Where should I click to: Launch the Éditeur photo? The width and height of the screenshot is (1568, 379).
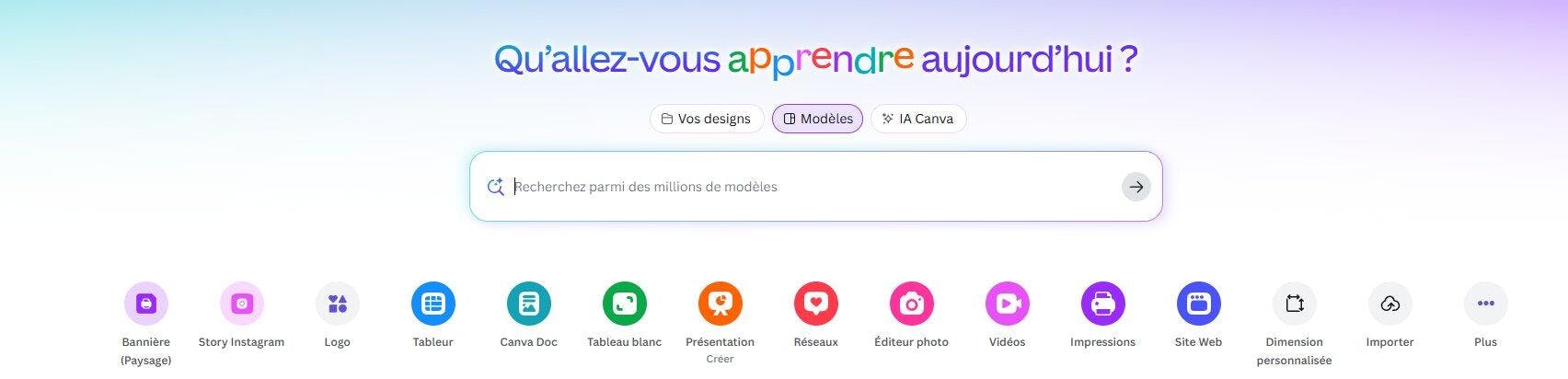(x=912, y=304)
